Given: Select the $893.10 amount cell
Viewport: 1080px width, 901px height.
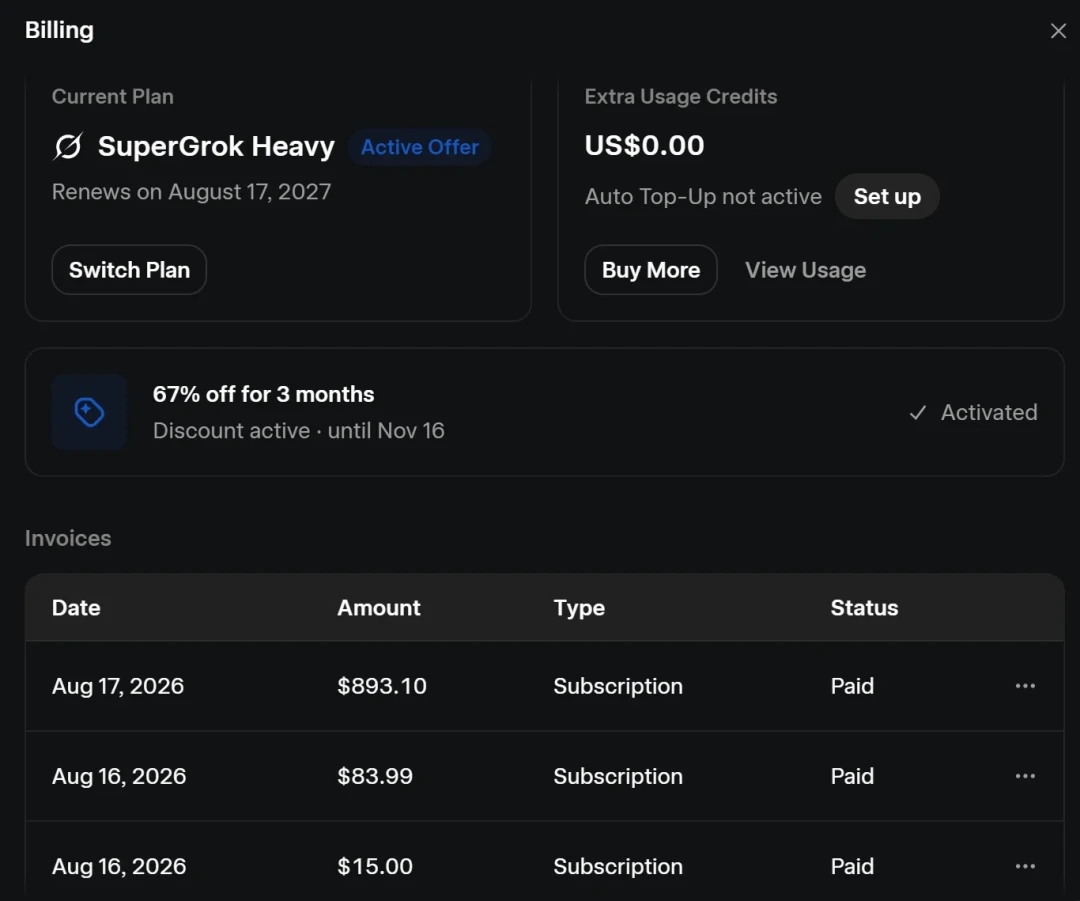Looking at the screenshot, I should click(382, 686).
